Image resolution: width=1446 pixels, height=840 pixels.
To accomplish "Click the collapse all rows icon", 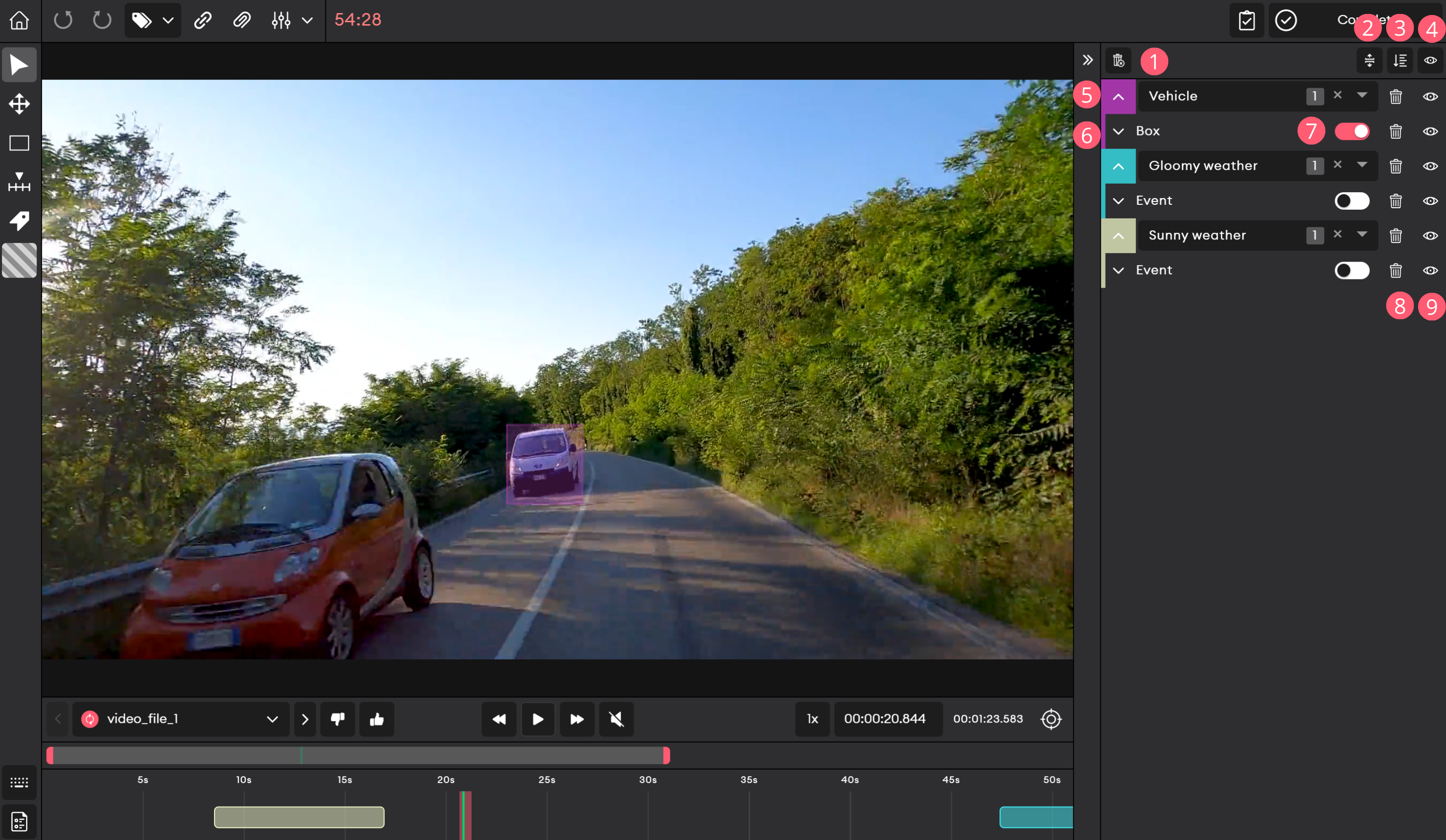I will pyautogui.click(x=1370, y=60).
